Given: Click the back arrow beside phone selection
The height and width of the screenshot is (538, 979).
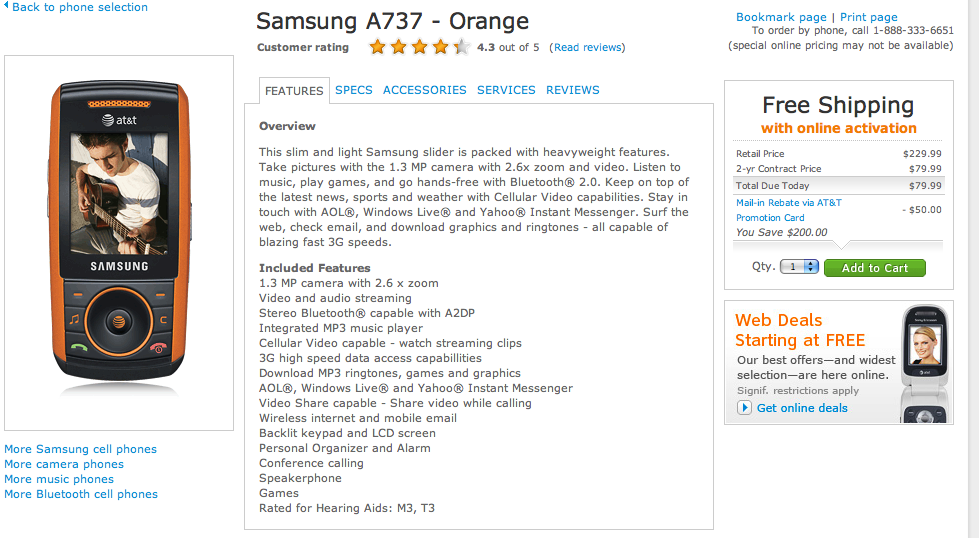Looking at the screenshot, I should [x=5, y=8].
